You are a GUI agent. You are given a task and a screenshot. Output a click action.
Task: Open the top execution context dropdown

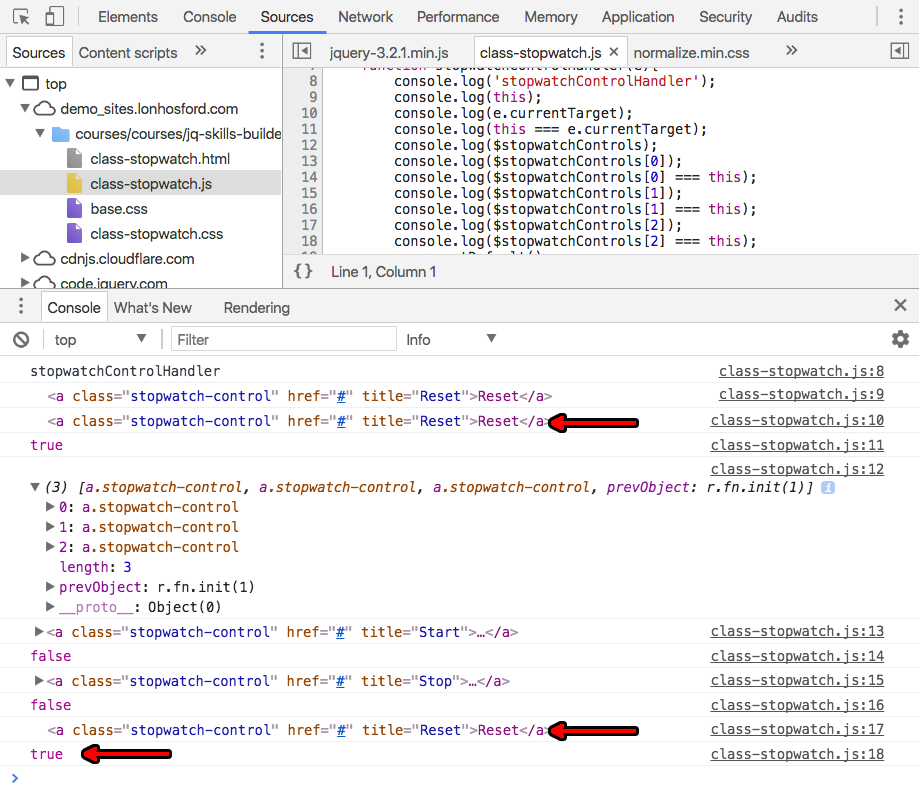click(x=100, y=339)
